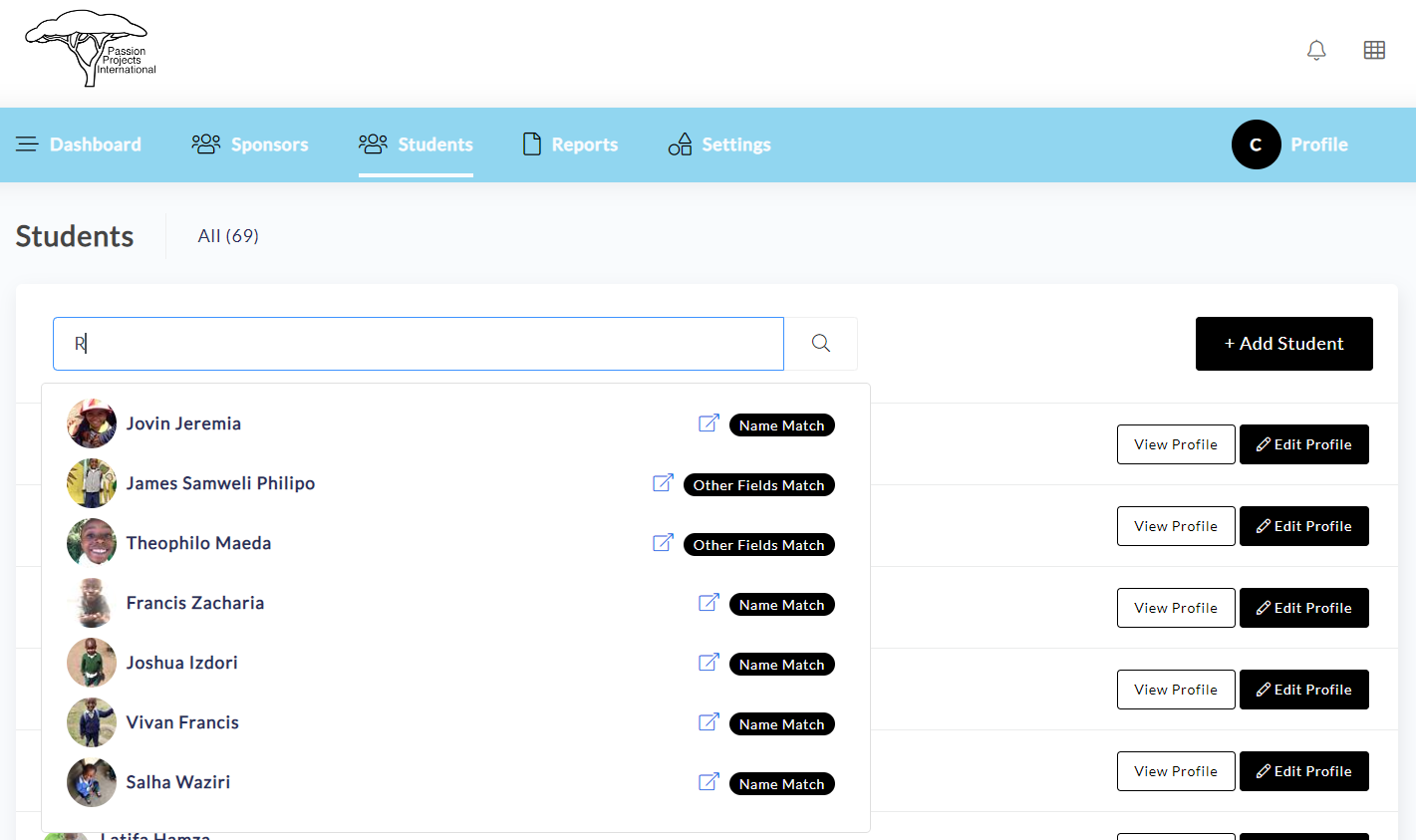
Task: Select Francis Zacharia from search results
Action: pos(195,603)
